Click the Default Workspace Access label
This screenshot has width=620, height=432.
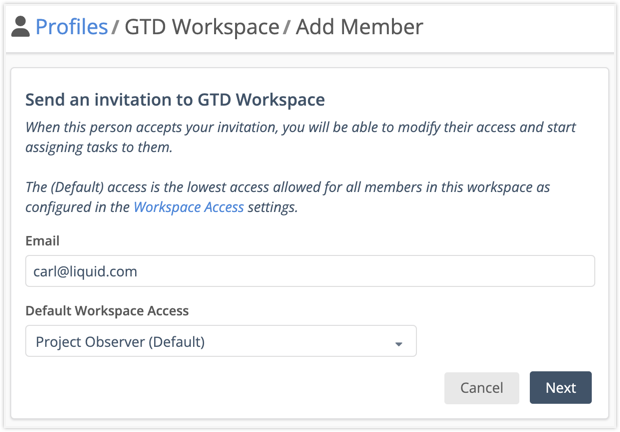(106, 310)
